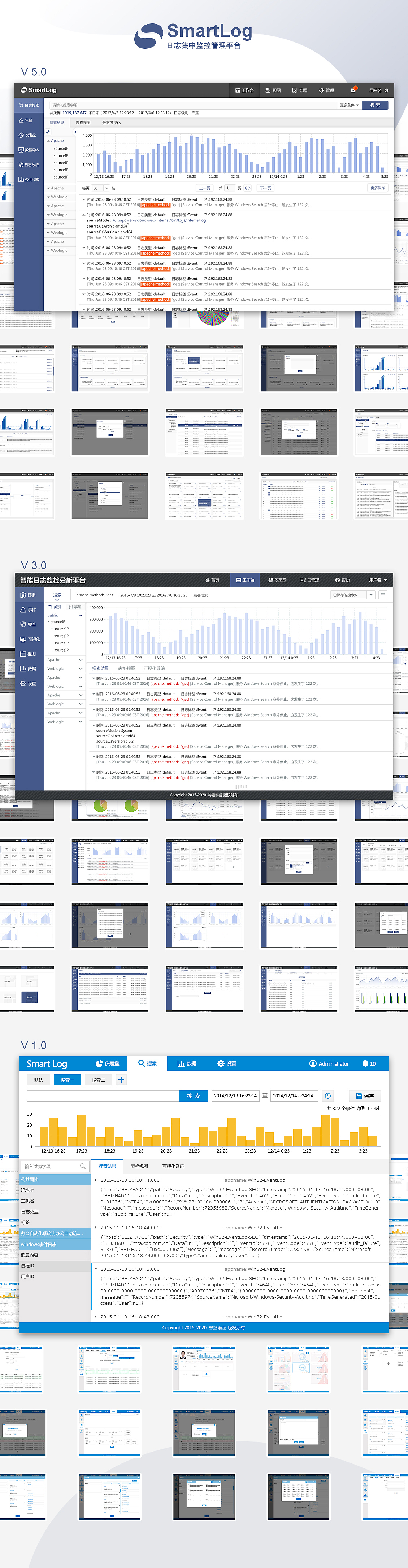
Task: Select the V3.0 自管理 top menu
Action: 310,580
